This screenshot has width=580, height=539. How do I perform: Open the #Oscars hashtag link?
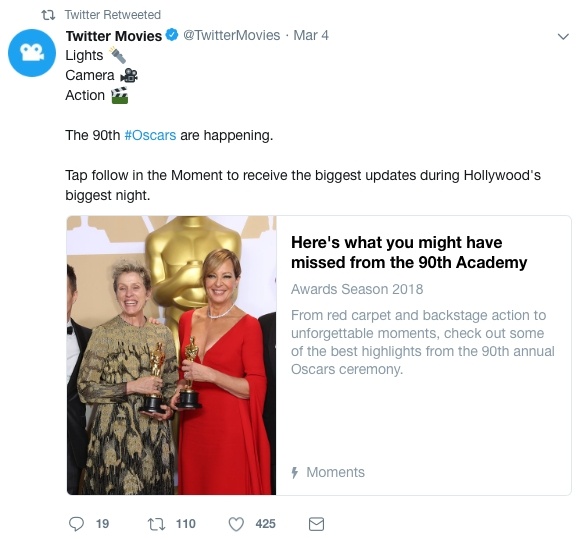[150, 135]
